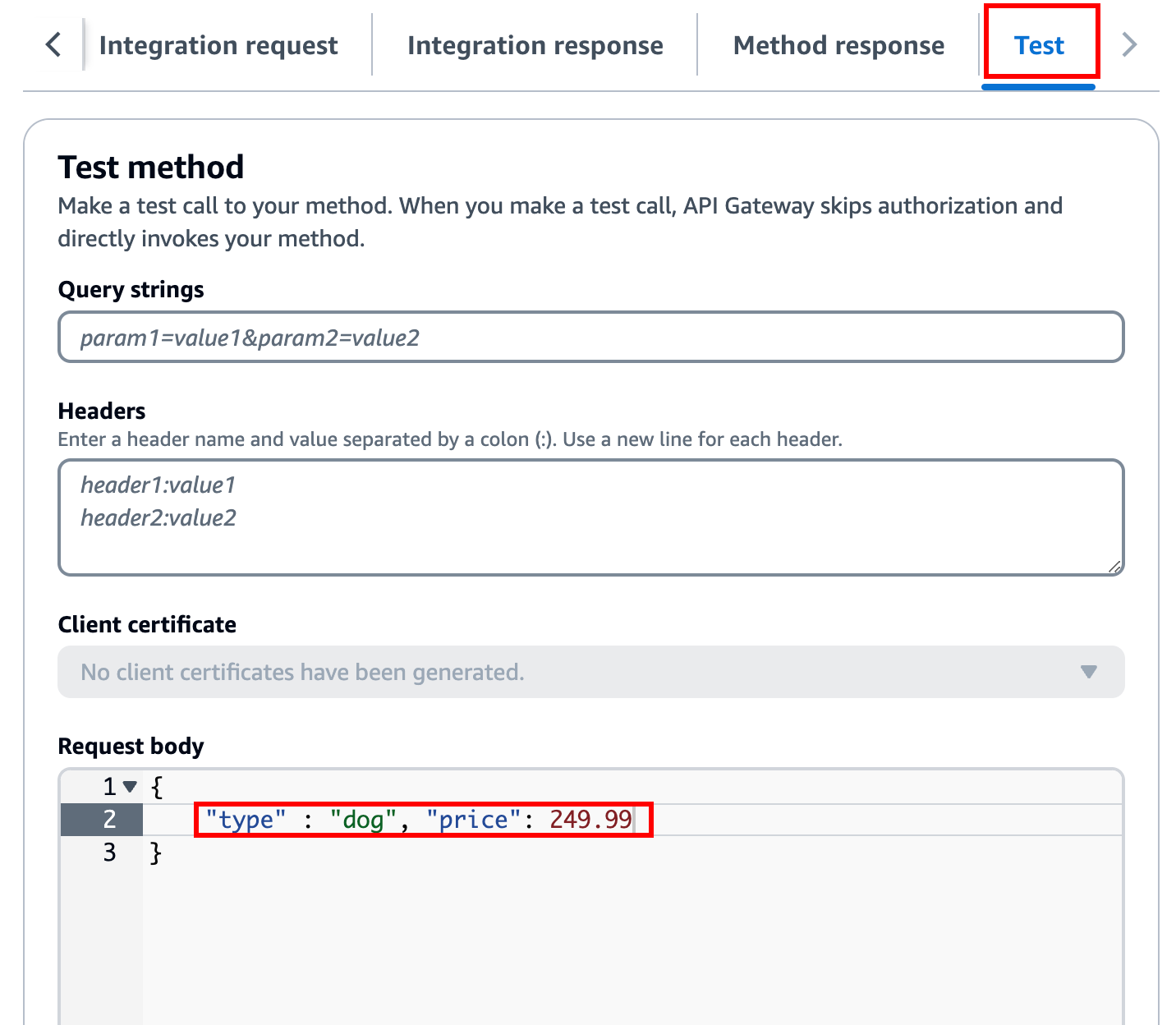The image size is (1176, 1025).
Task: Switch to the Integration request tab
Action: pos(218,45)
